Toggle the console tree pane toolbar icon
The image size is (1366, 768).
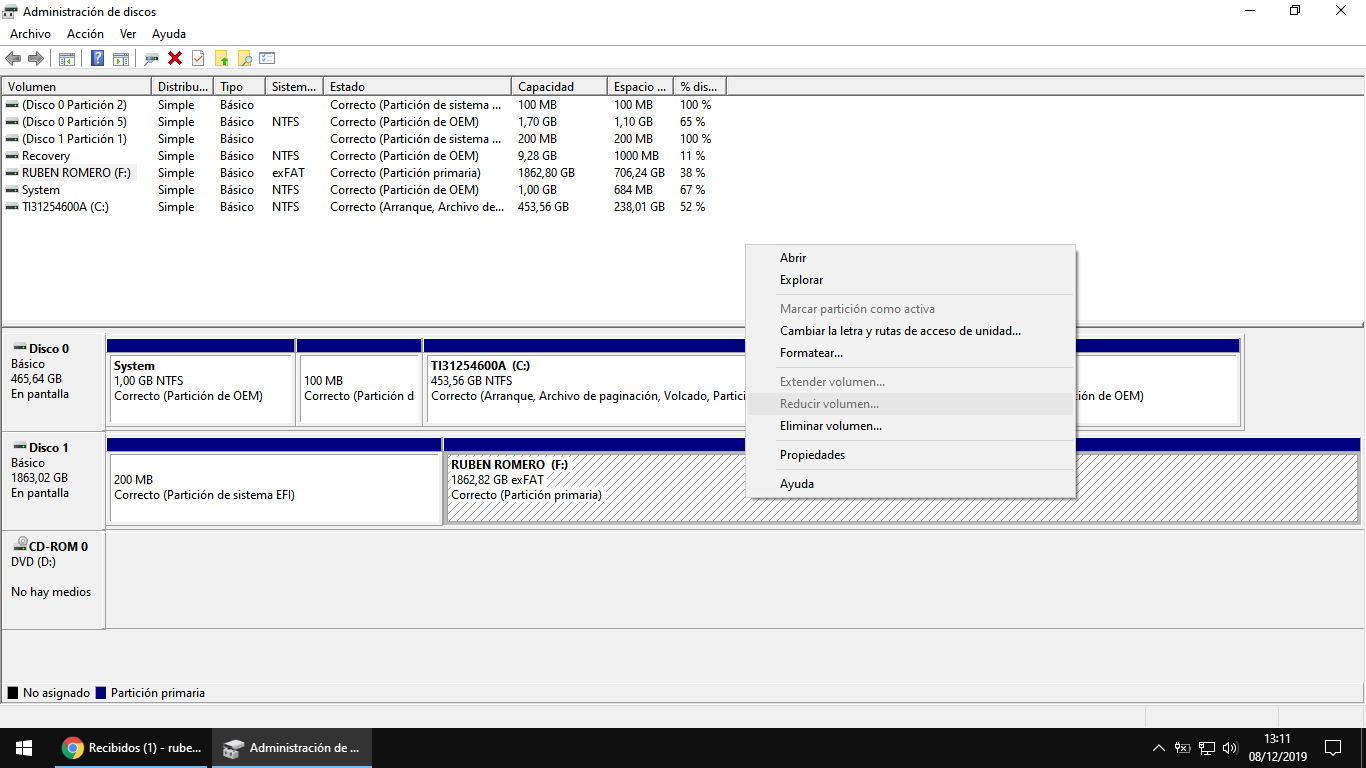(67, 58)
